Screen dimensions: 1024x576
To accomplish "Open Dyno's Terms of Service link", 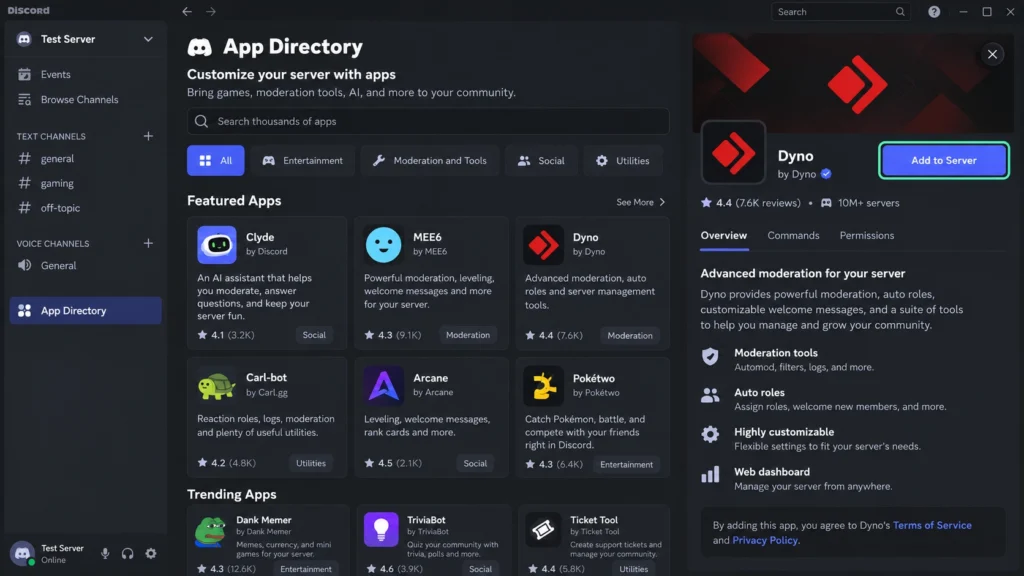I will click(932, 525).
